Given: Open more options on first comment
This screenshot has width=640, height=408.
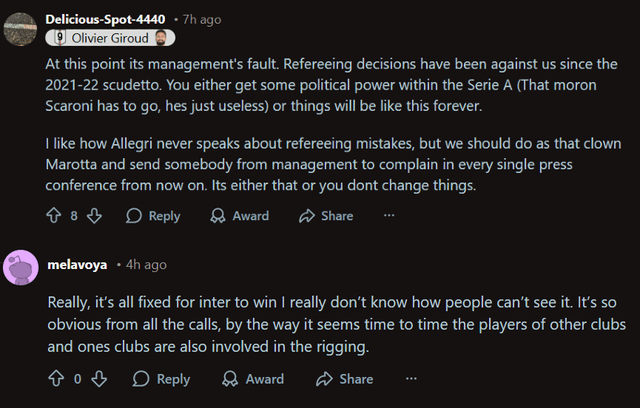Looking at the screenshot, I should 389,215.
